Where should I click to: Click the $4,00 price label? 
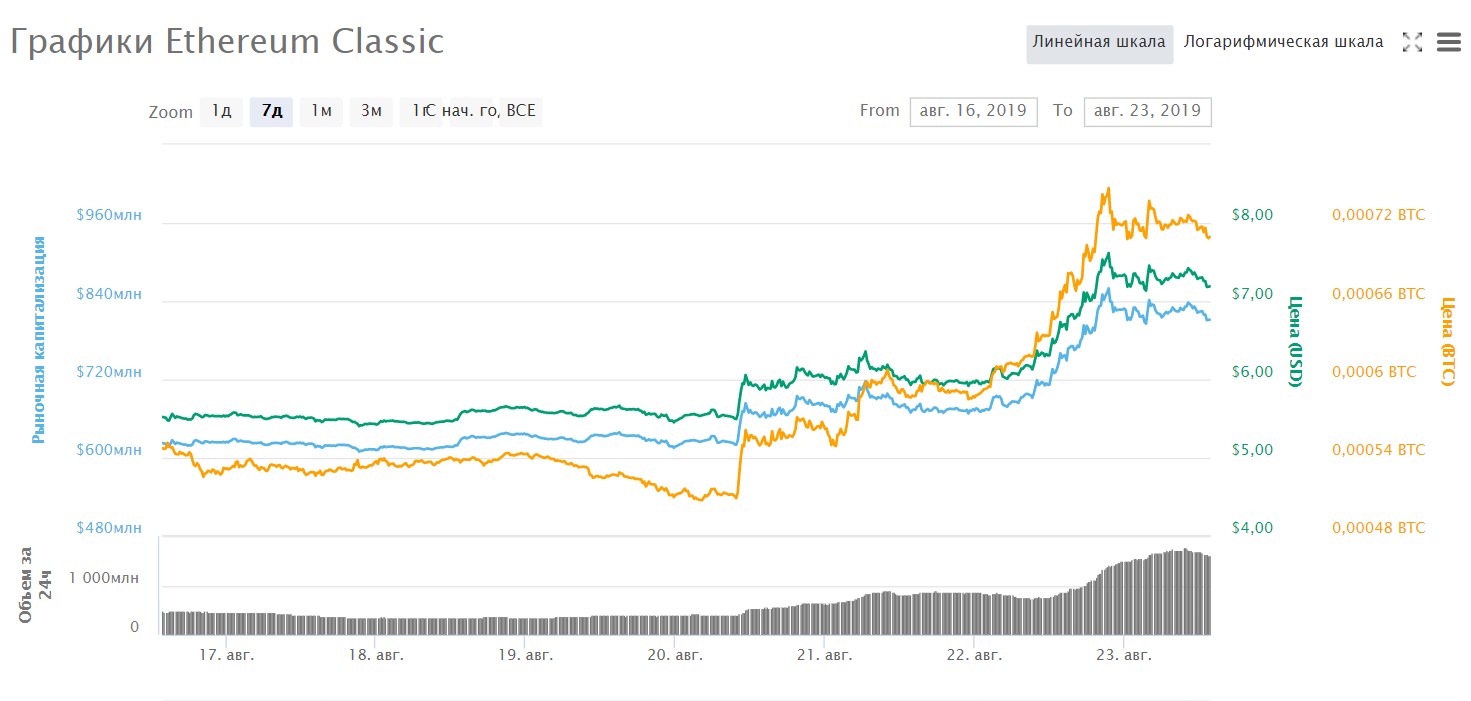tap(1252, 528)
